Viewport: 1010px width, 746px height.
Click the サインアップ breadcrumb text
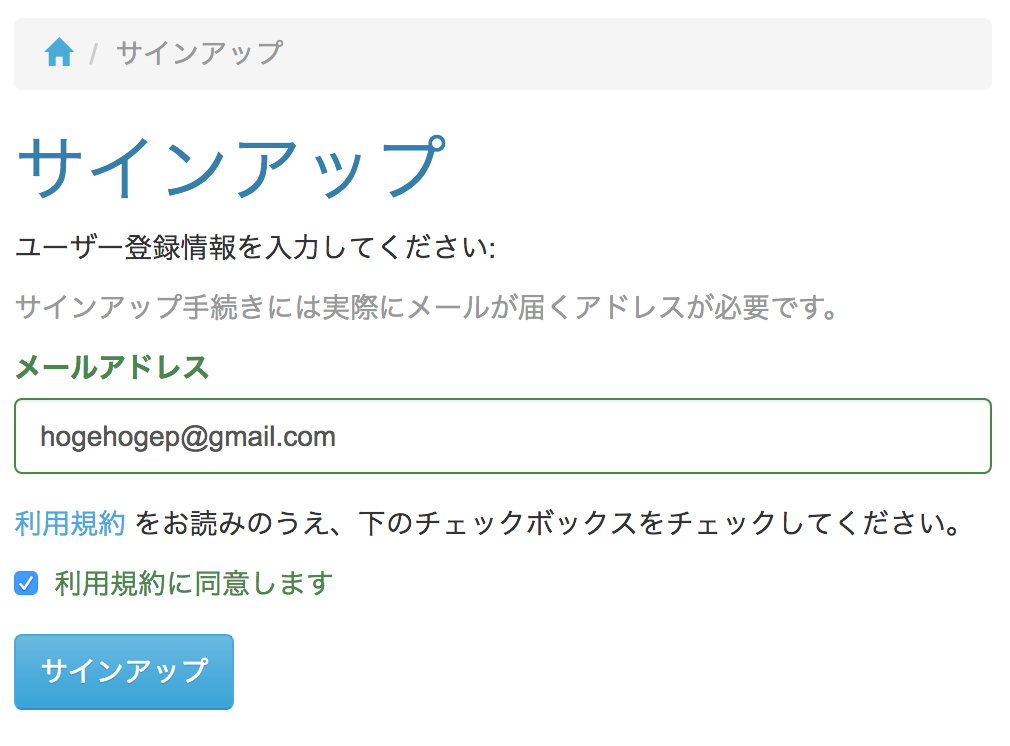click(x=199, y=52)
